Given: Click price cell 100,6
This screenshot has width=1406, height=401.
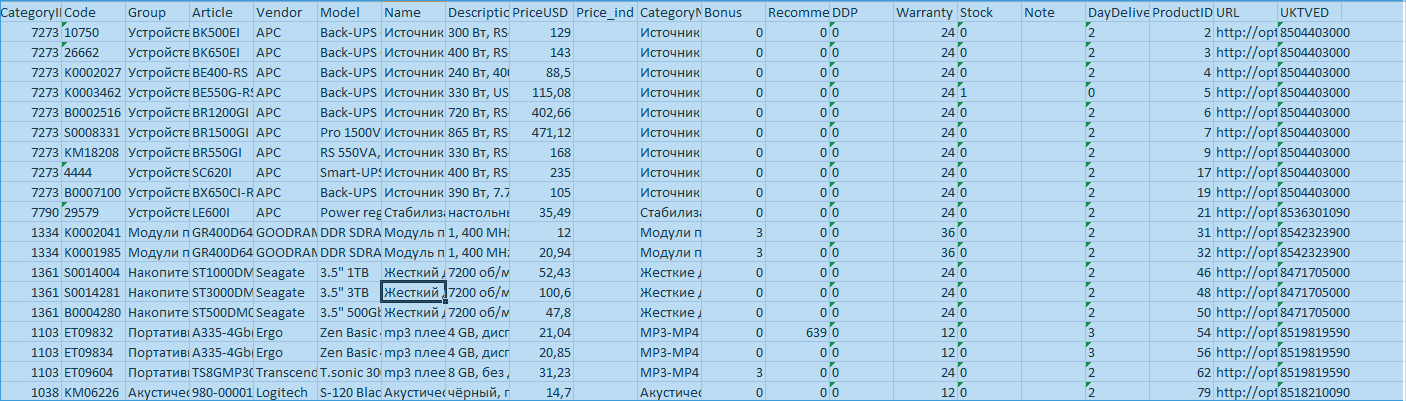Looking at the screenshot, I should click(542, 293).
